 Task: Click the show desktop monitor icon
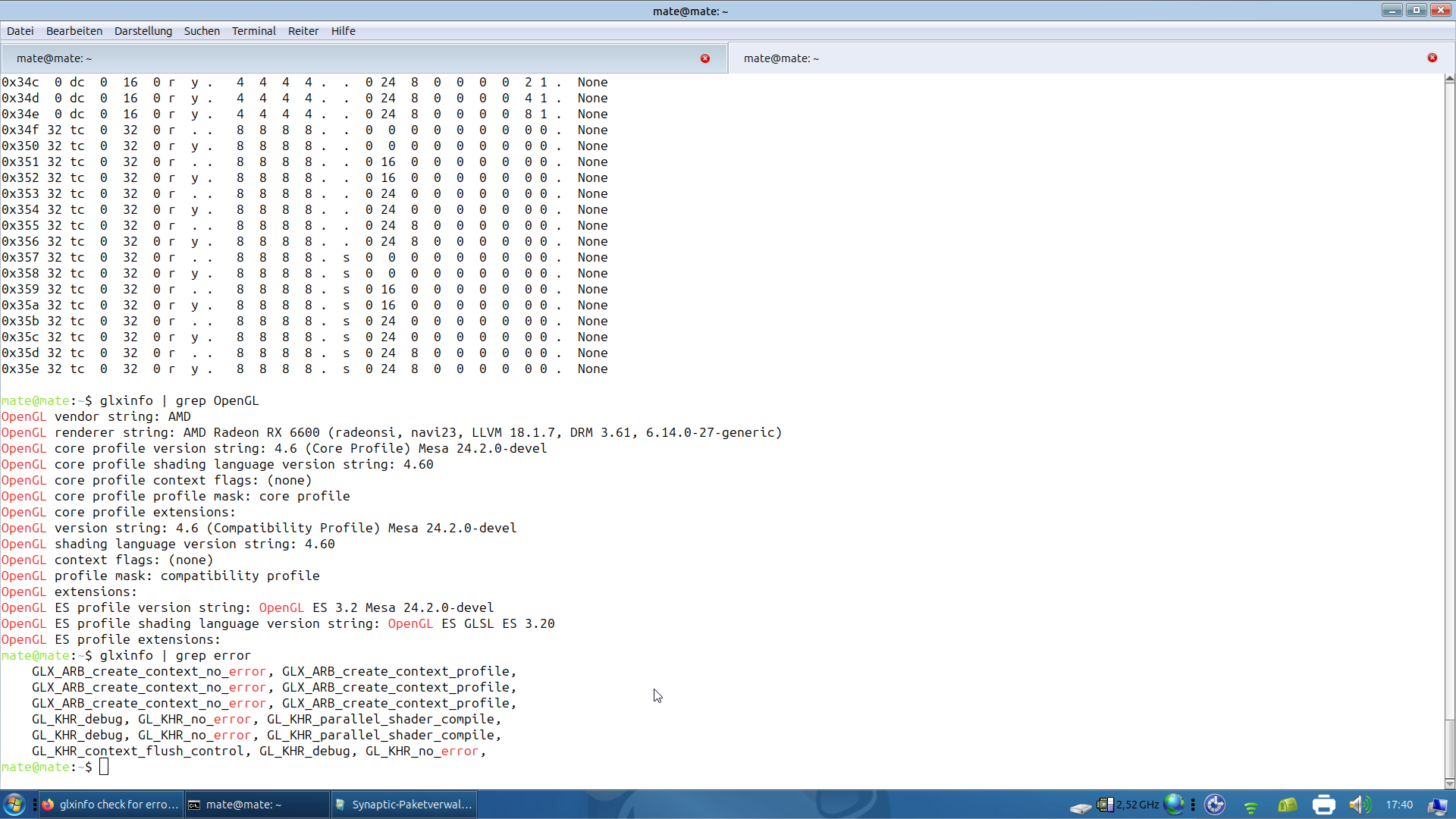1437,805
